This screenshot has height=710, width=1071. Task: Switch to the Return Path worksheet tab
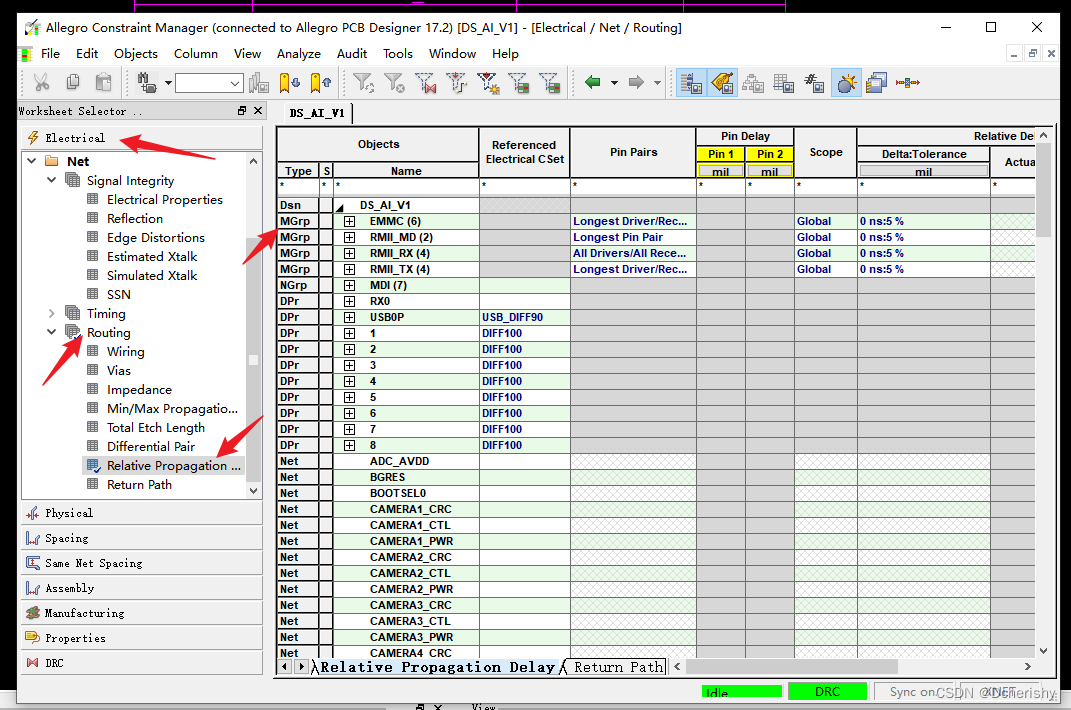618,667
